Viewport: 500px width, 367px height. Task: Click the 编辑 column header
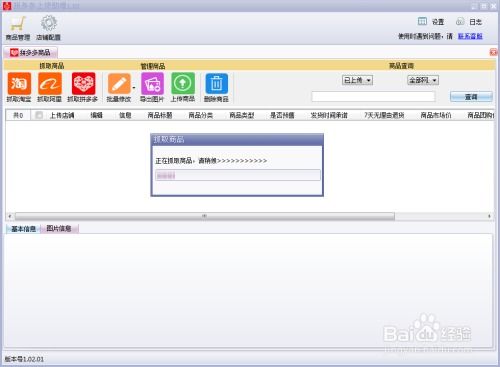[x=96, y=115]
